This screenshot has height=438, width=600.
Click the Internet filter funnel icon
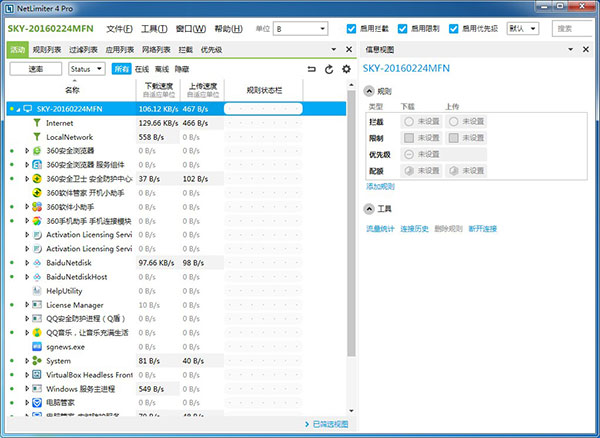tap(37, 122)
